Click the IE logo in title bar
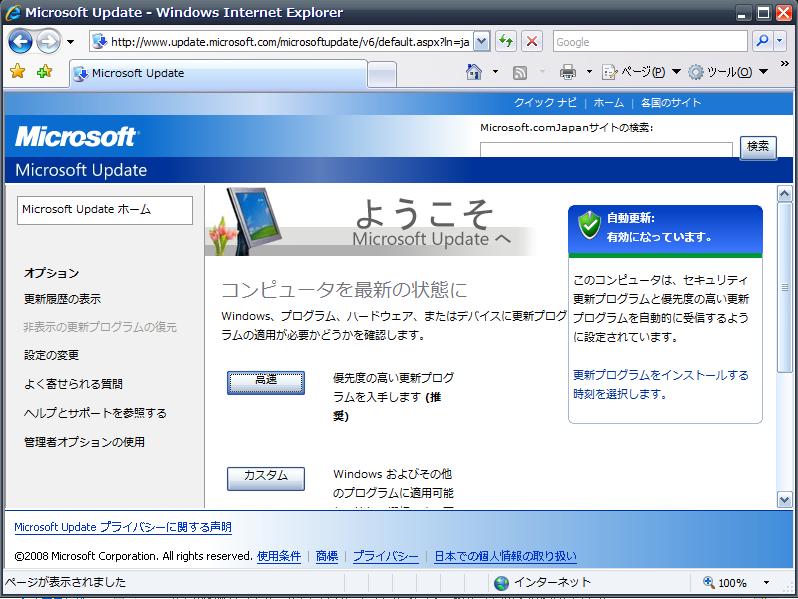The height and width of the screenshot is (599, 798). tap(13, 13)
